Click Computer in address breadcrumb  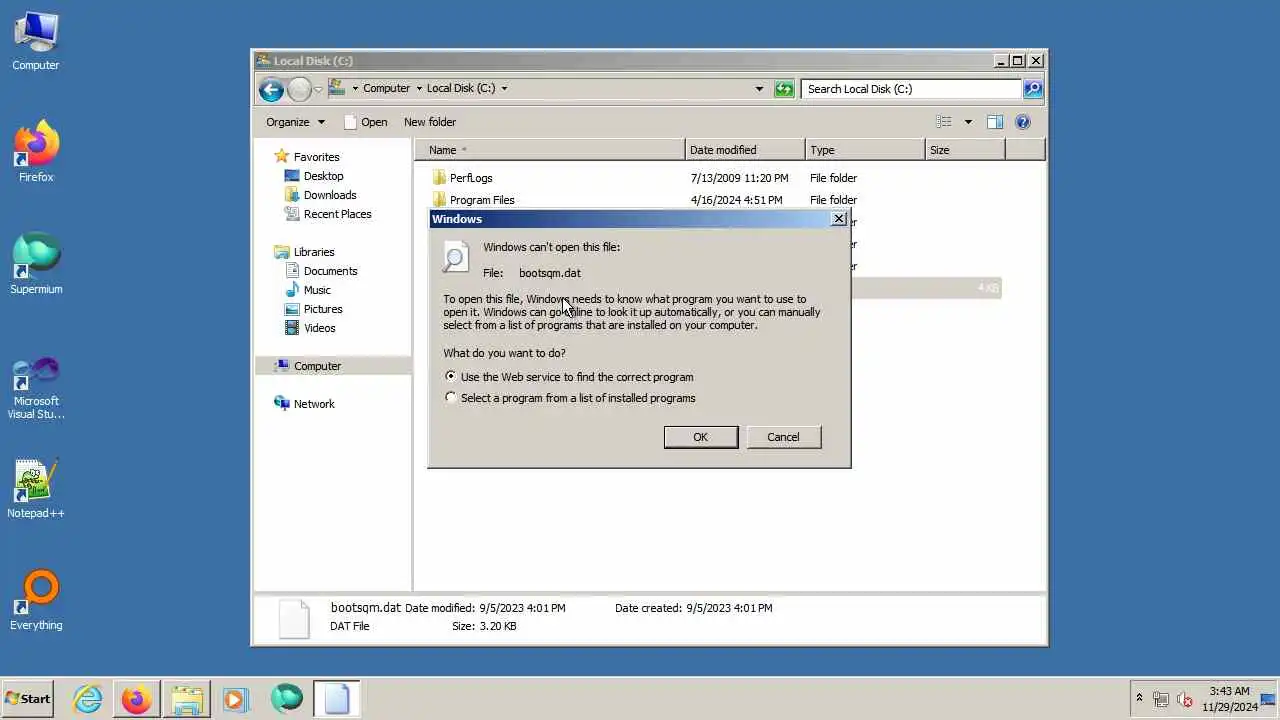386,88
